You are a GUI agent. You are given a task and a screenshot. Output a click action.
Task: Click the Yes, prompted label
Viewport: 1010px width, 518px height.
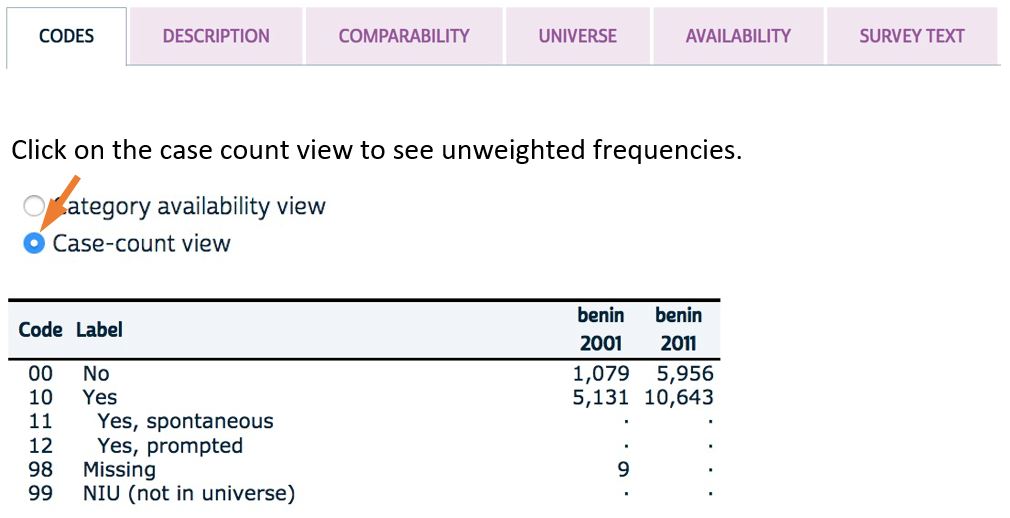(170, 445)
